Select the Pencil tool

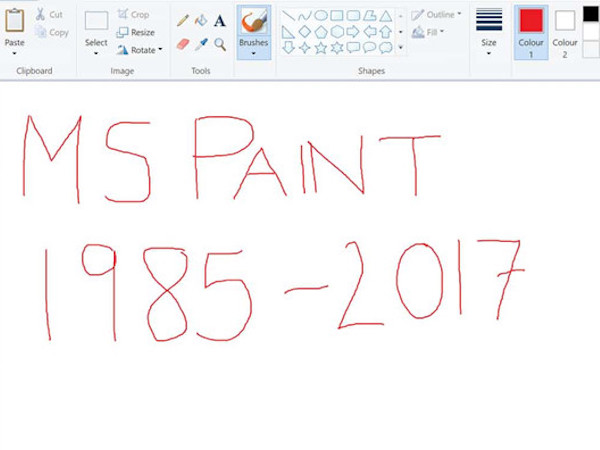point(183,20)
